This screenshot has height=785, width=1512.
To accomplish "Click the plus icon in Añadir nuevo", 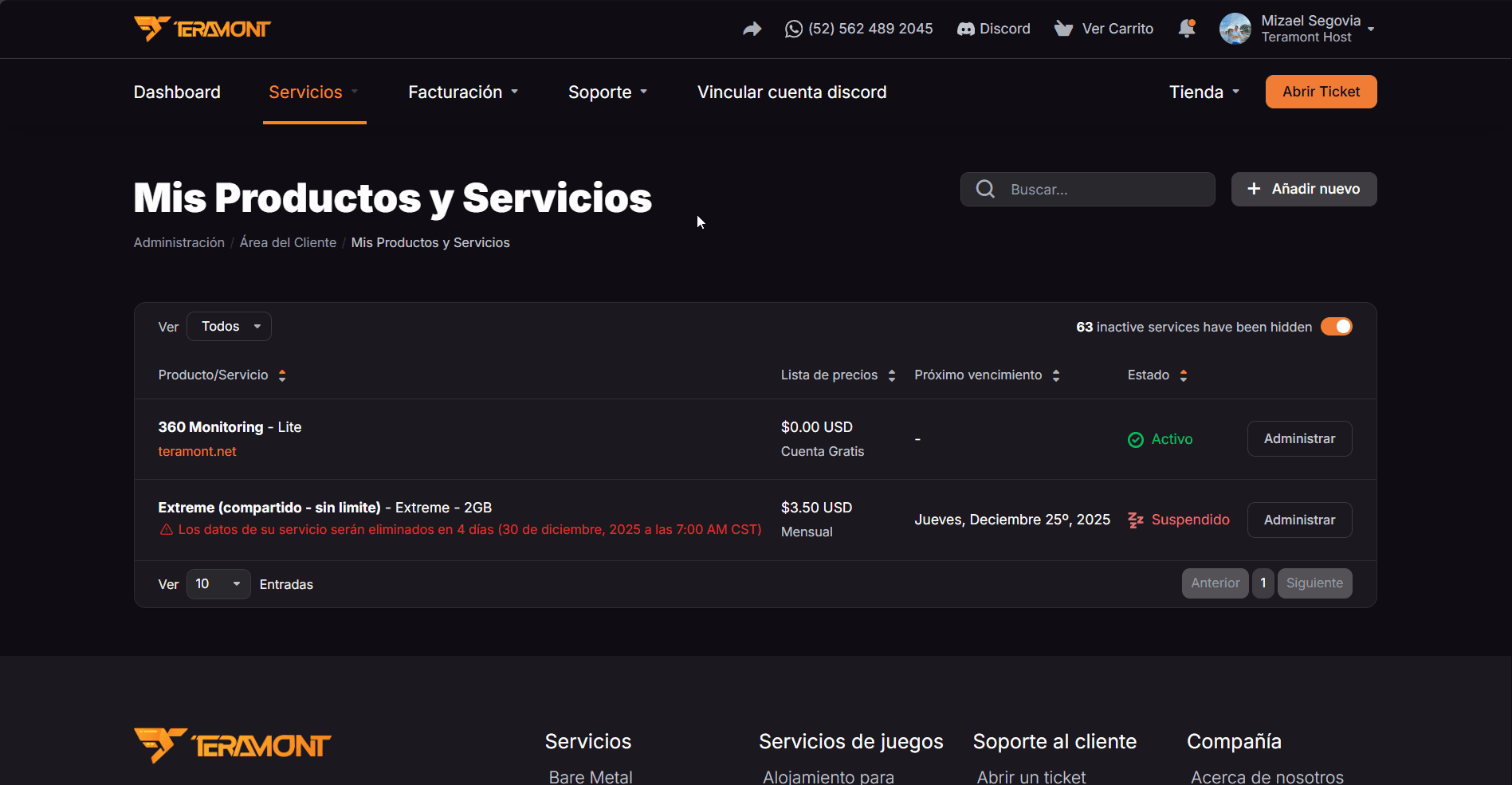I will 1254,189.
